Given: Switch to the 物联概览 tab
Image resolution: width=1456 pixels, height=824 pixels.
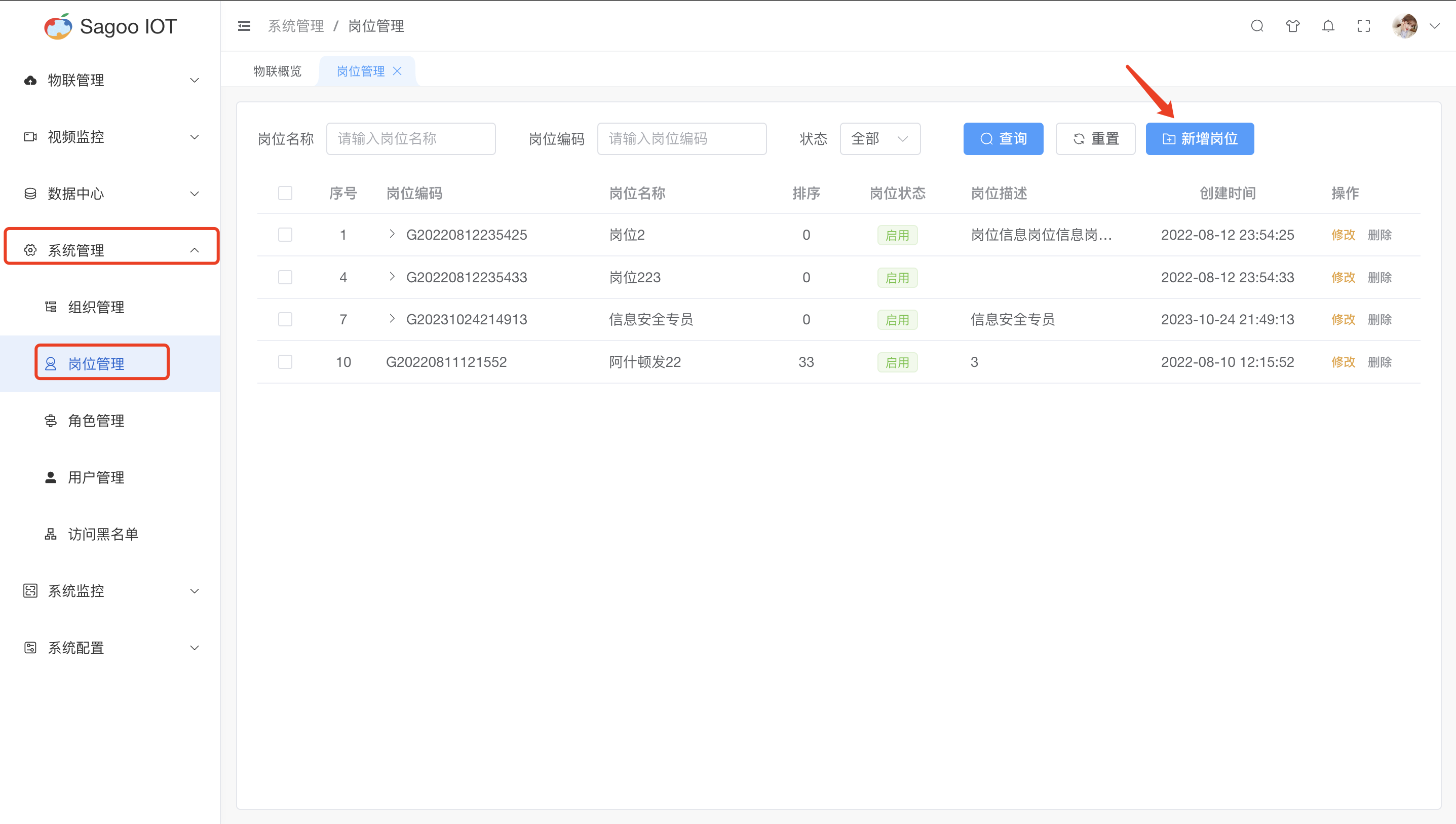Looking at the screenshot, I should point(277,71).
